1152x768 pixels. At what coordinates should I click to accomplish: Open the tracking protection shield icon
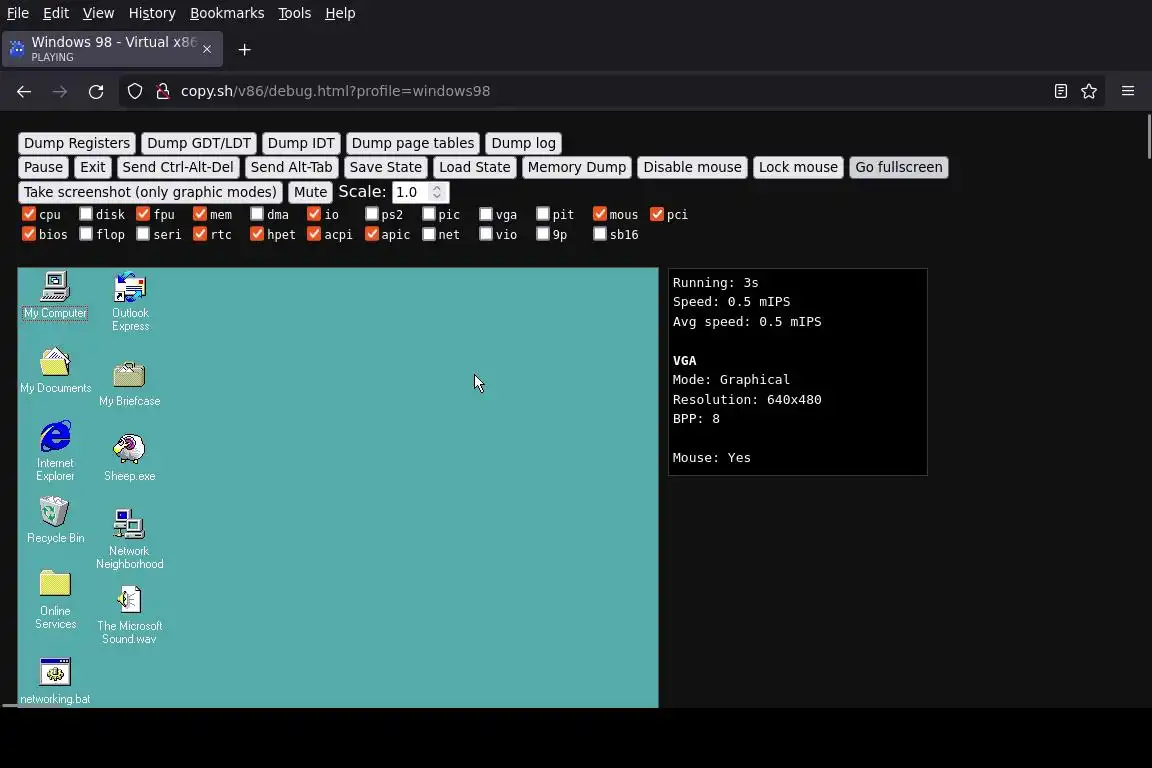tap(134, 91)
